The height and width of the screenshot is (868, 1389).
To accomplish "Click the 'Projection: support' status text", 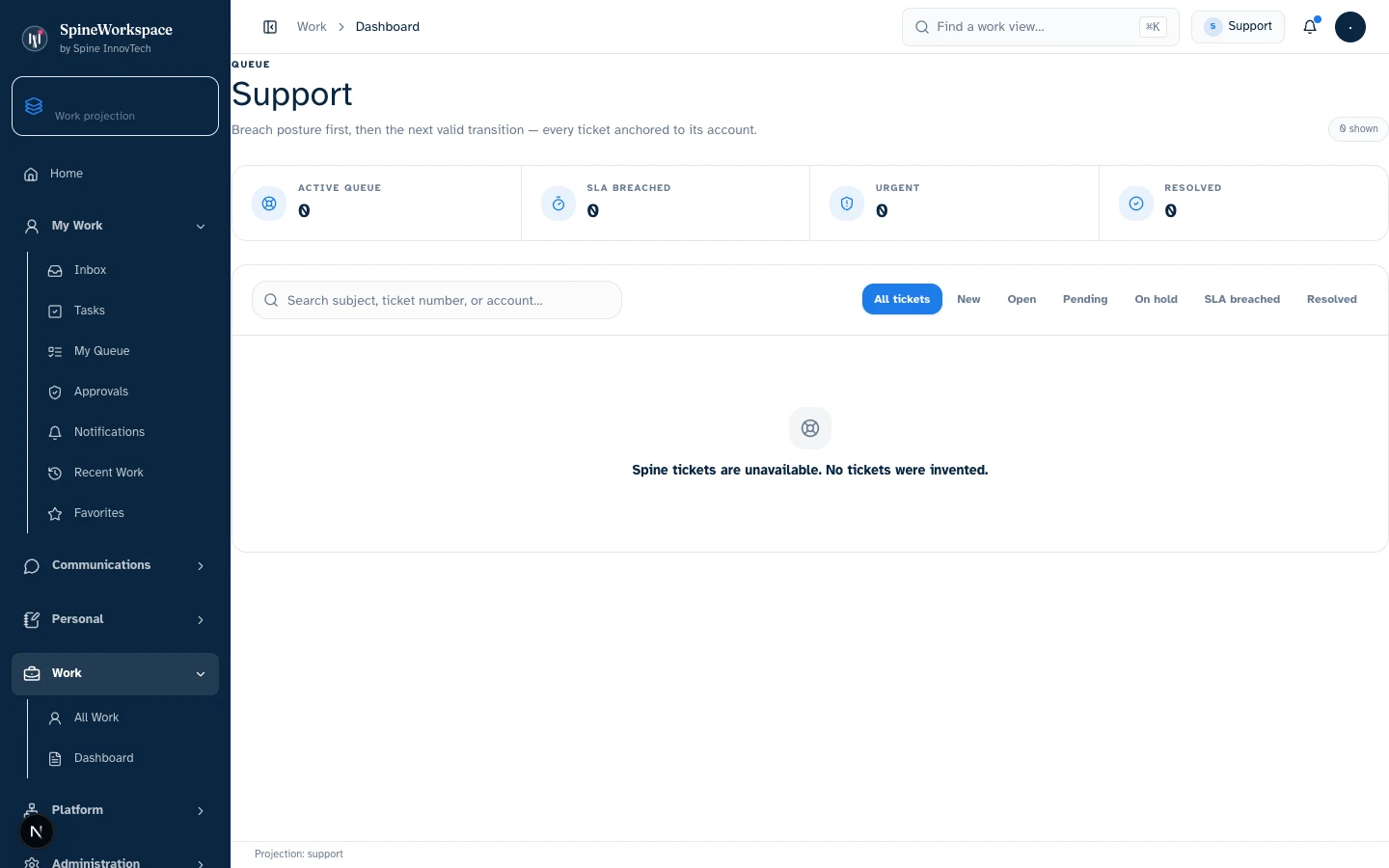I will click(x=299, y=854).
